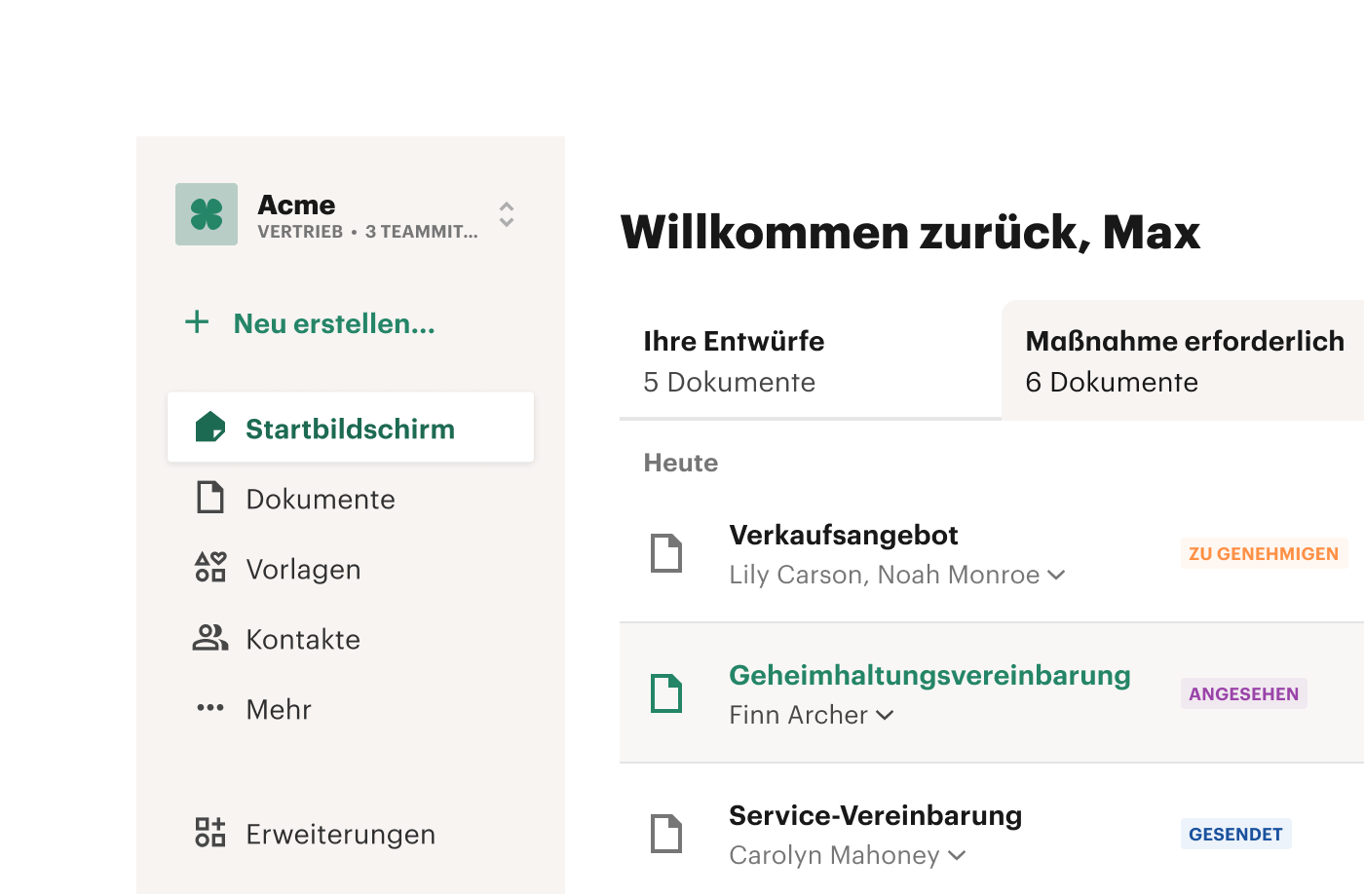Image resolution: width=1364 pixels, height=896 pixels.
Task: Open the Service-Vereinbarung document
Action: pos(875,815)
